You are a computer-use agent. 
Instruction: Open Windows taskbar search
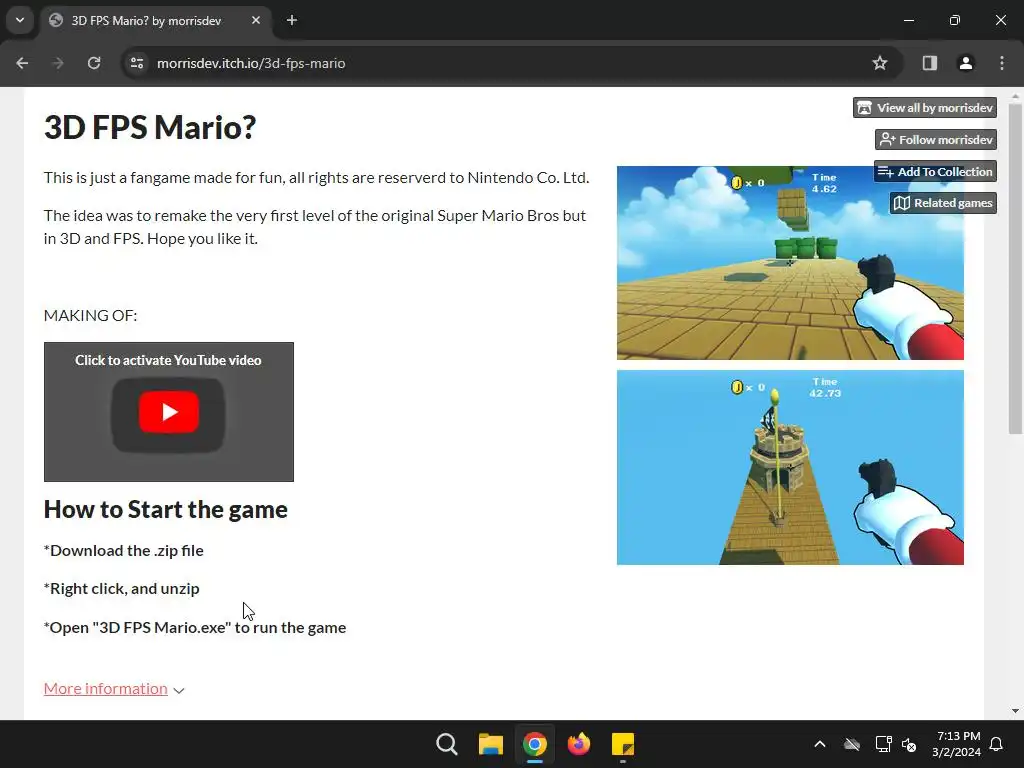[447, 744]
